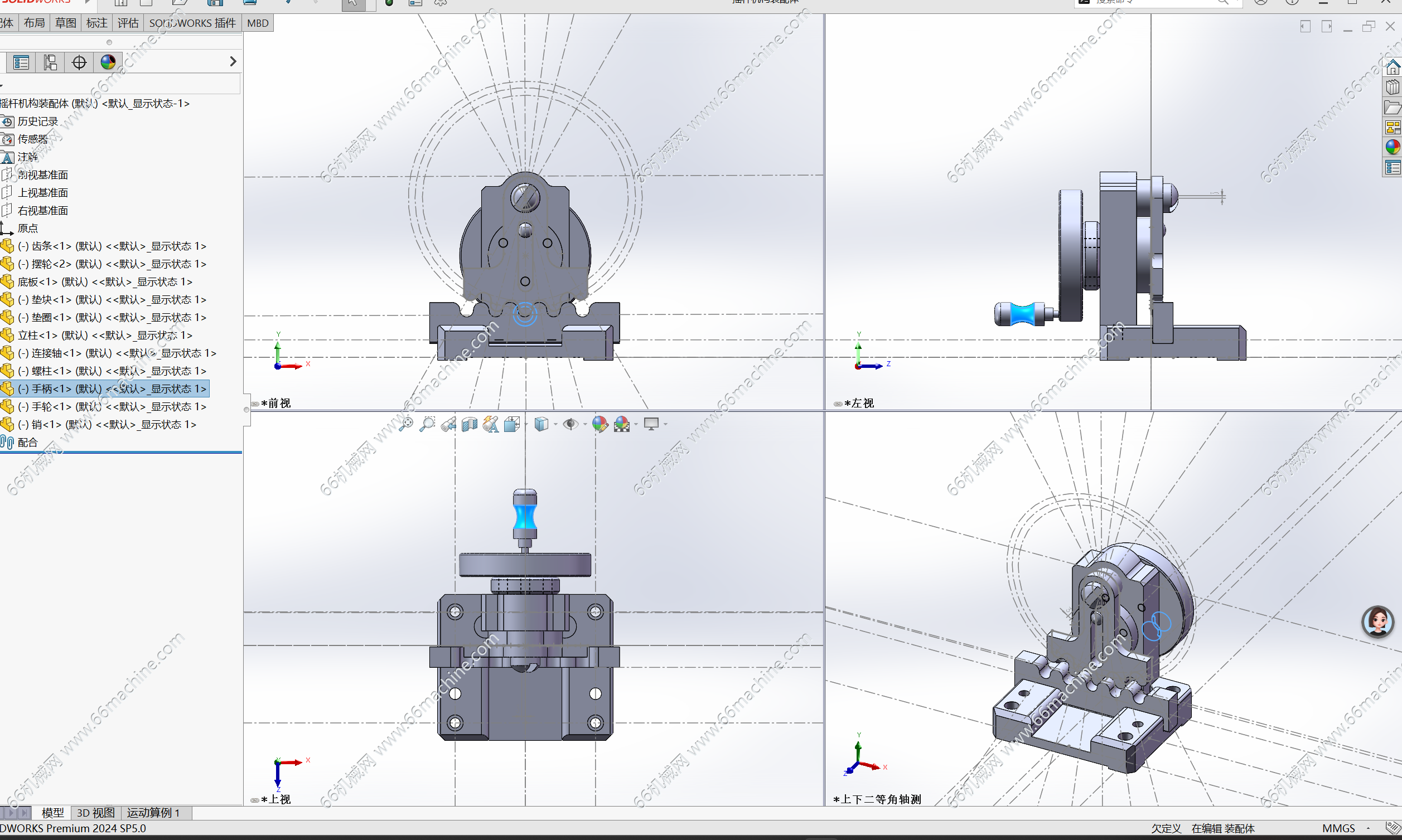The width and height of the screenshot is (1402, 840).
Task: Click the expand-right panel arrow icon
Action: 1327,27
